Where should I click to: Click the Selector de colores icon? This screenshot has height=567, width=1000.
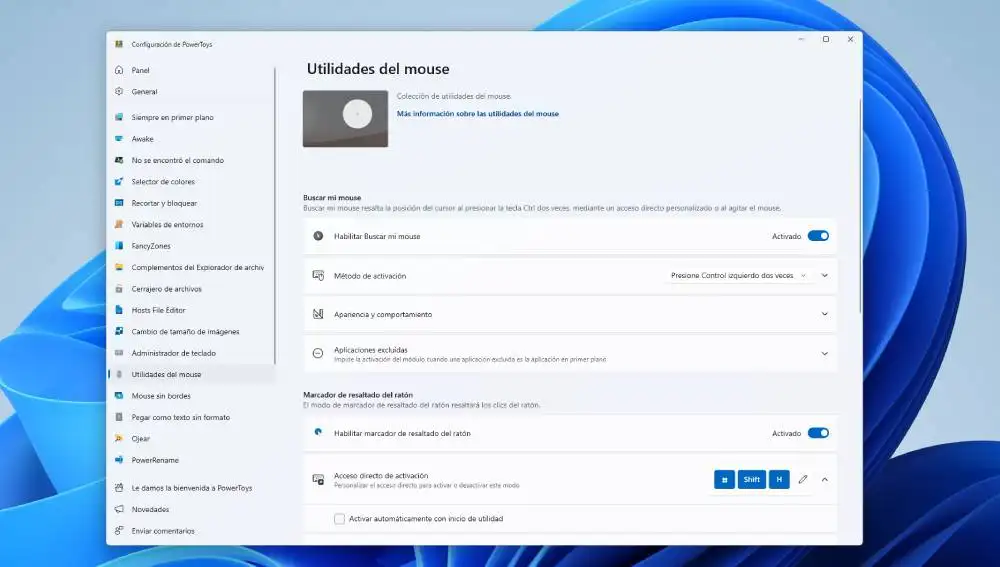pos(119,182)
